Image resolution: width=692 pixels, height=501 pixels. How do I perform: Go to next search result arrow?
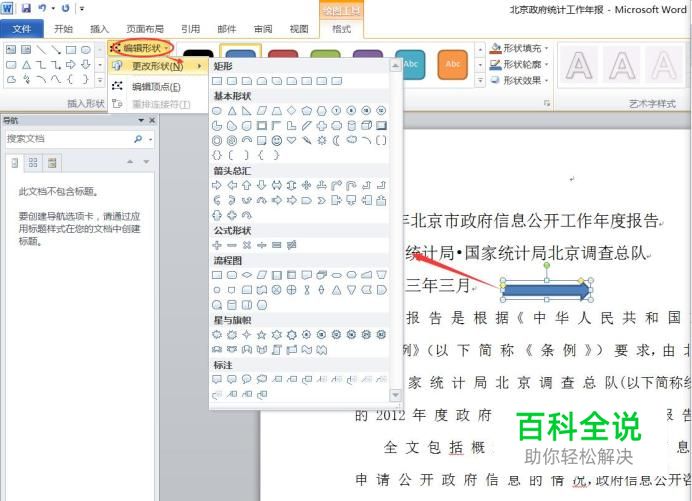point(146,162)
